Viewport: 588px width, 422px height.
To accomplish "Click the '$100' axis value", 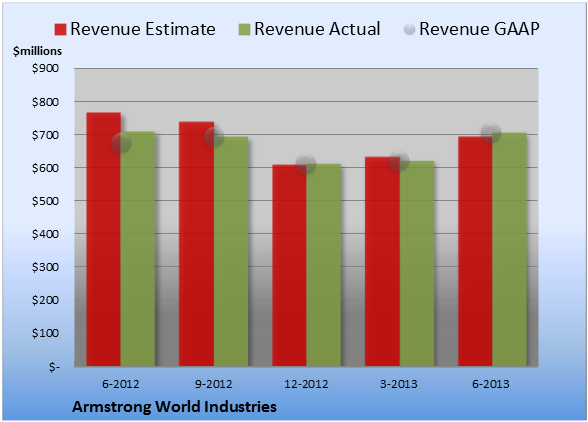I will click(x=45, y=333).
